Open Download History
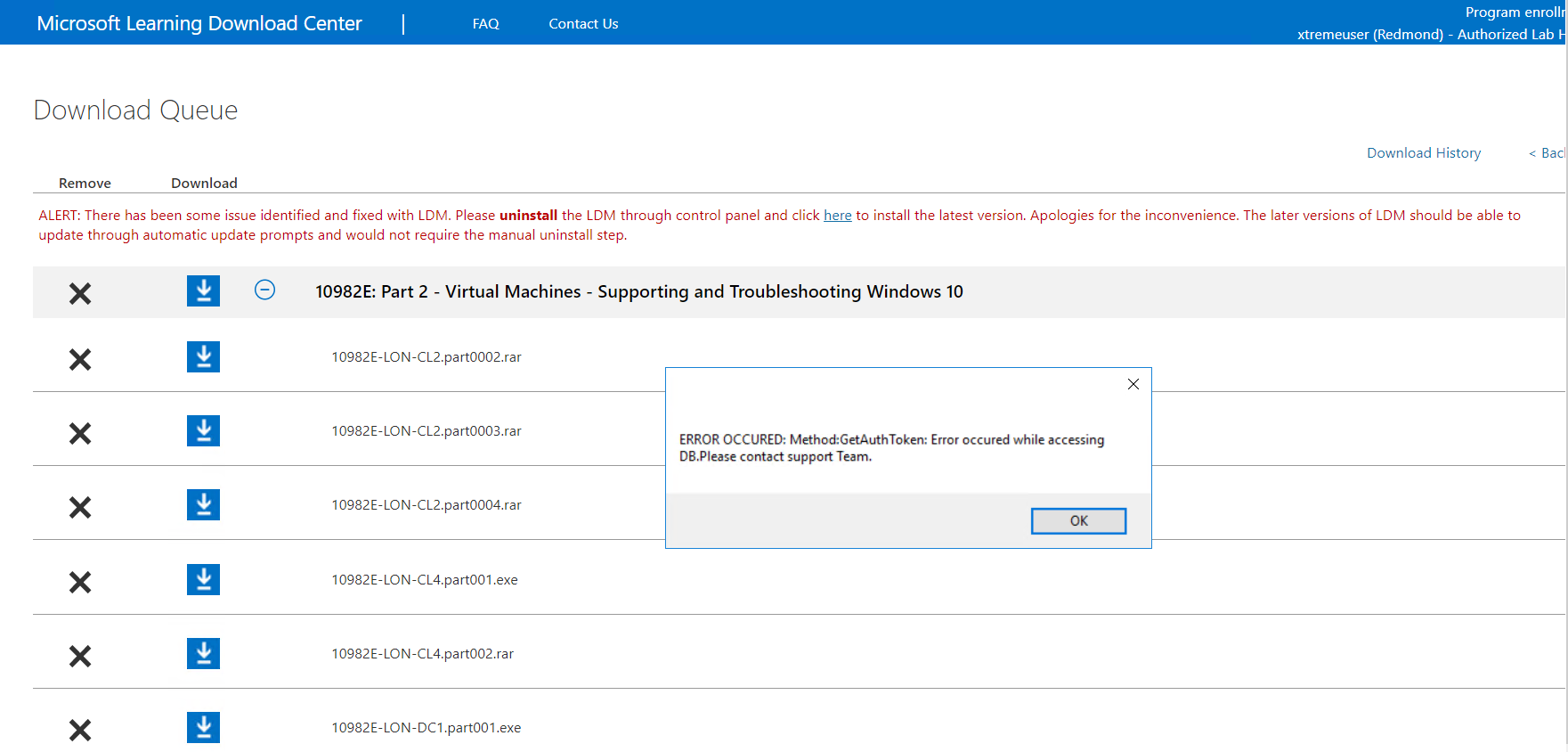Viewport: 1568px width, 752px height. tap(1424, 153)
